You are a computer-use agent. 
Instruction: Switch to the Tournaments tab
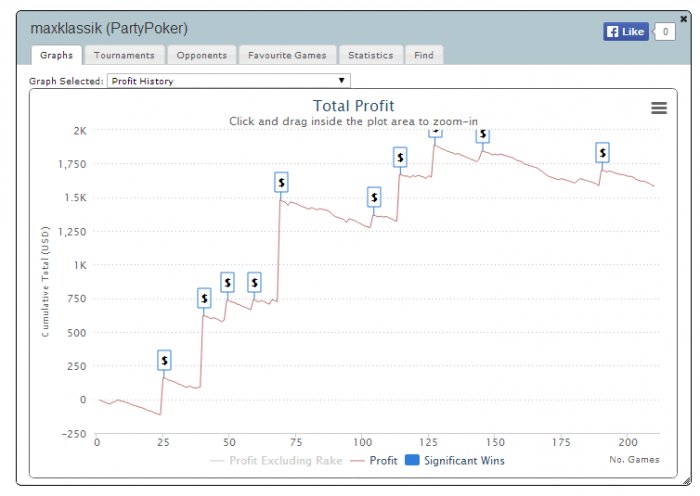[x=124, y=55]
